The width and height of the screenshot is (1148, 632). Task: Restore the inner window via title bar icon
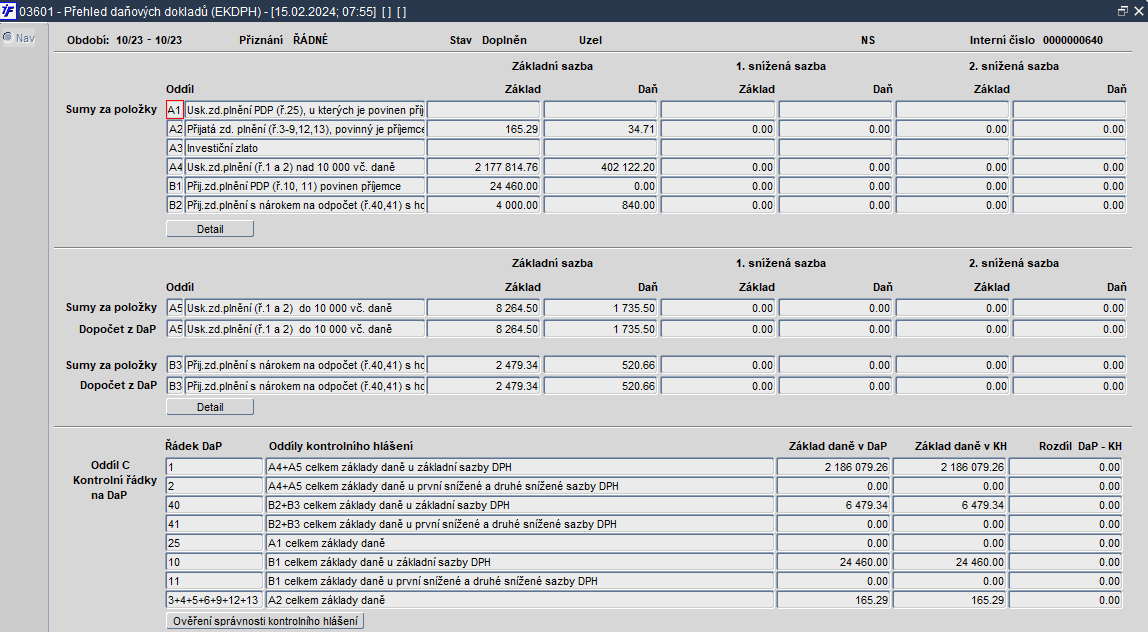click(x=1122, y=11)
